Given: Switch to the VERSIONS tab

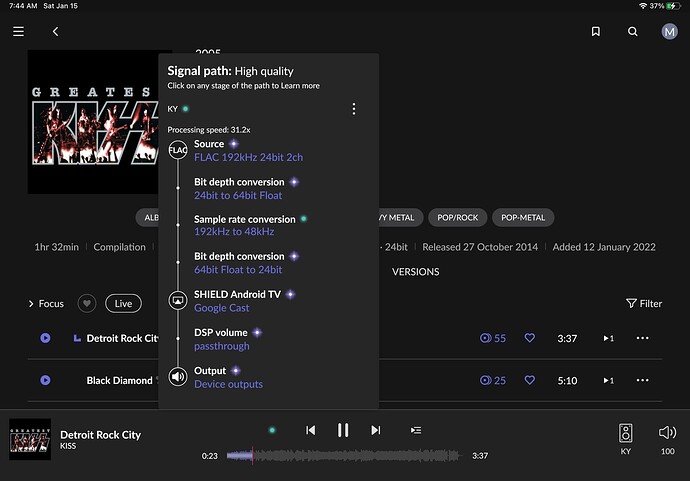Looking at the screenshot, I should 415,272.
